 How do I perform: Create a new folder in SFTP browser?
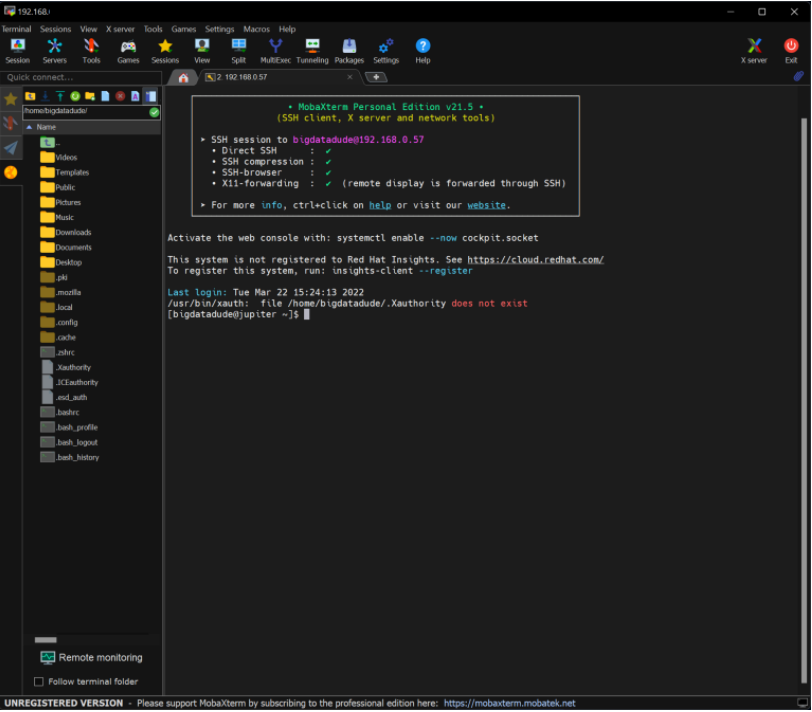tap(90, 96)
